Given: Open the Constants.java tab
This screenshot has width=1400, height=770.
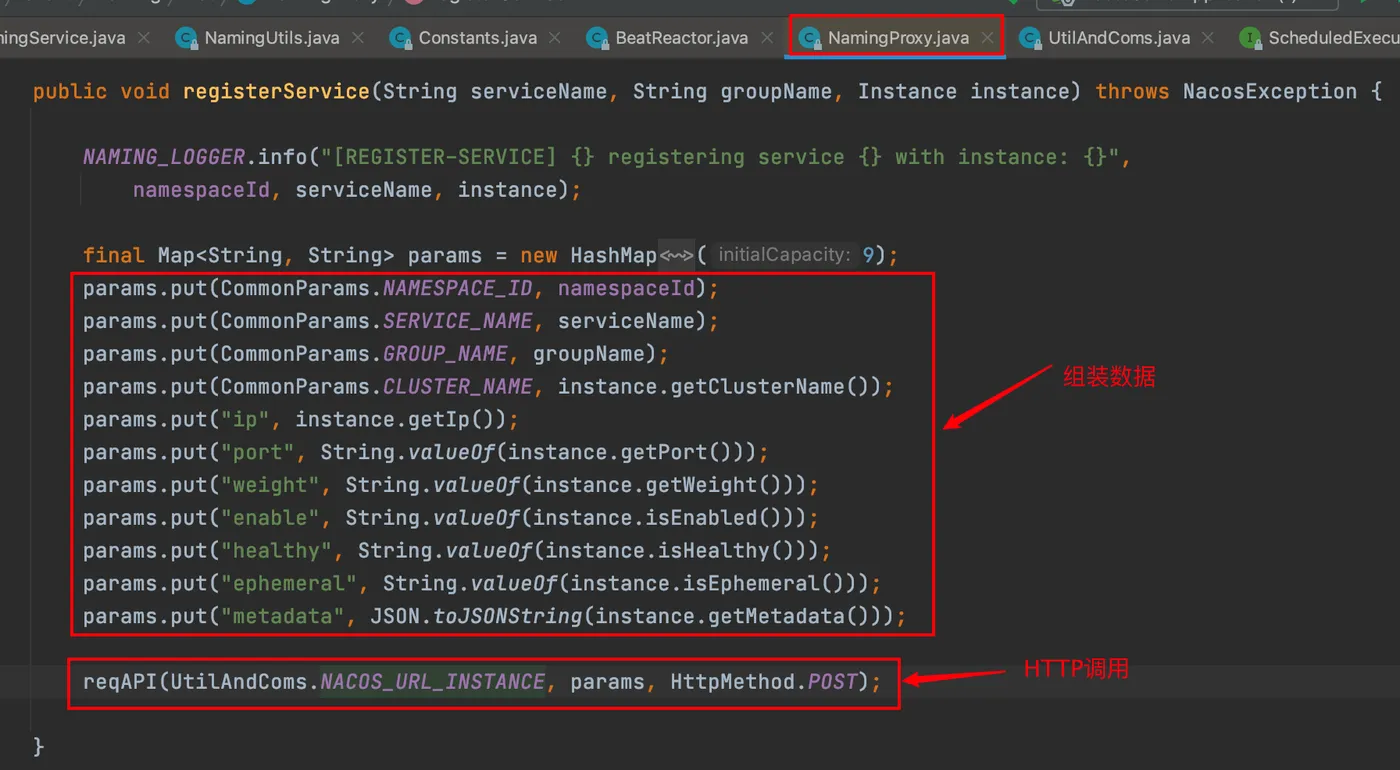Looking at the screenshot, I should (x=478, y=38).
